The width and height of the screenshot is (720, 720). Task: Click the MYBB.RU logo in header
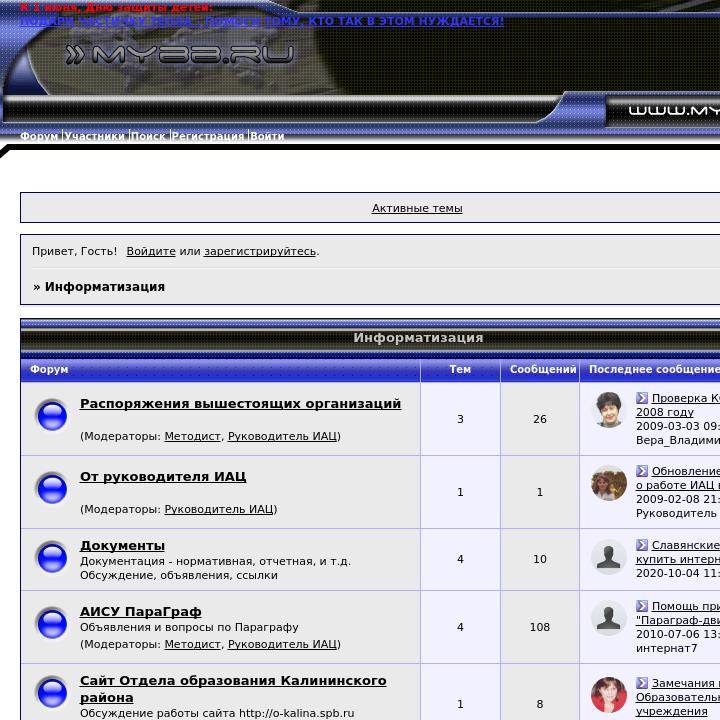180,54
